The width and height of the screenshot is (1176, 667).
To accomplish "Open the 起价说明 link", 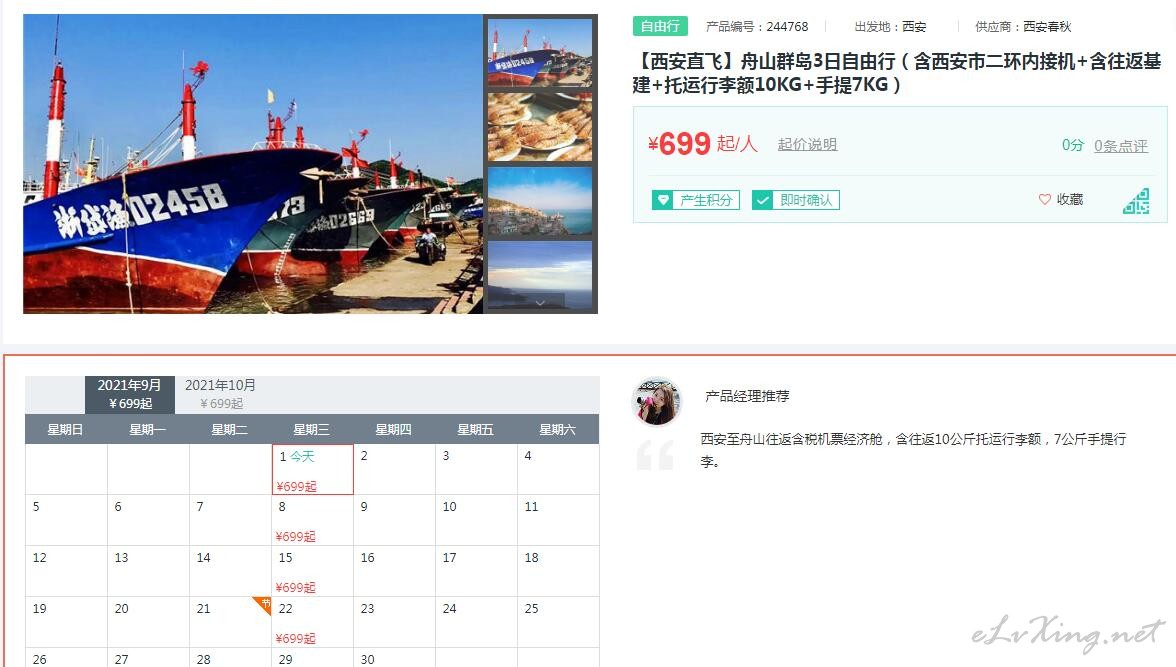I will coord(807,144).
